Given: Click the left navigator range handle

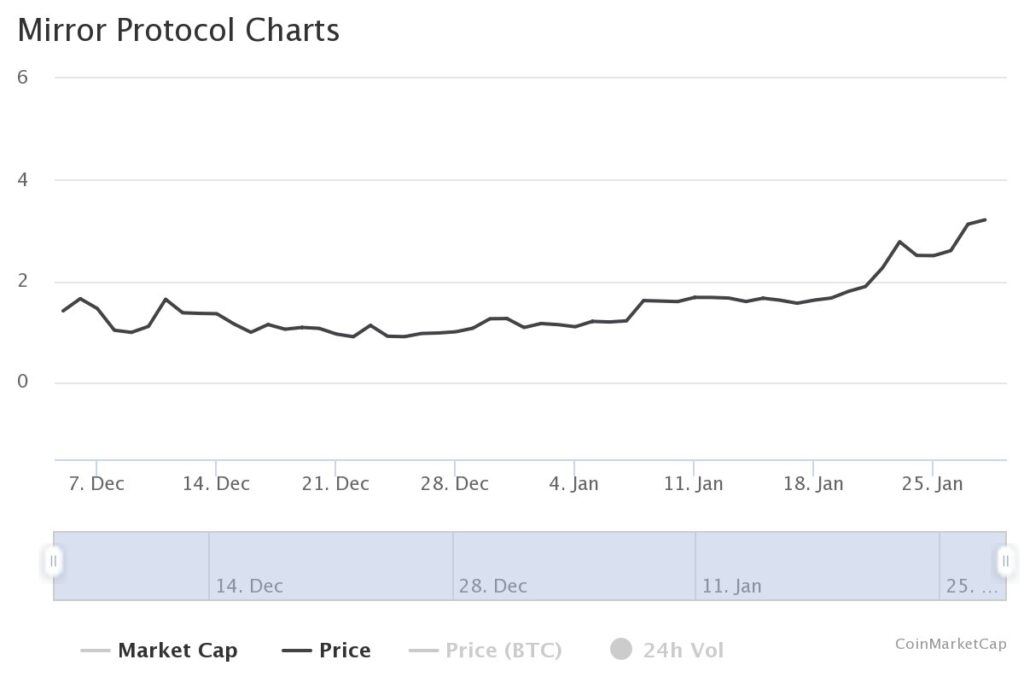Looking at the screenshot, I should [54, 561].
